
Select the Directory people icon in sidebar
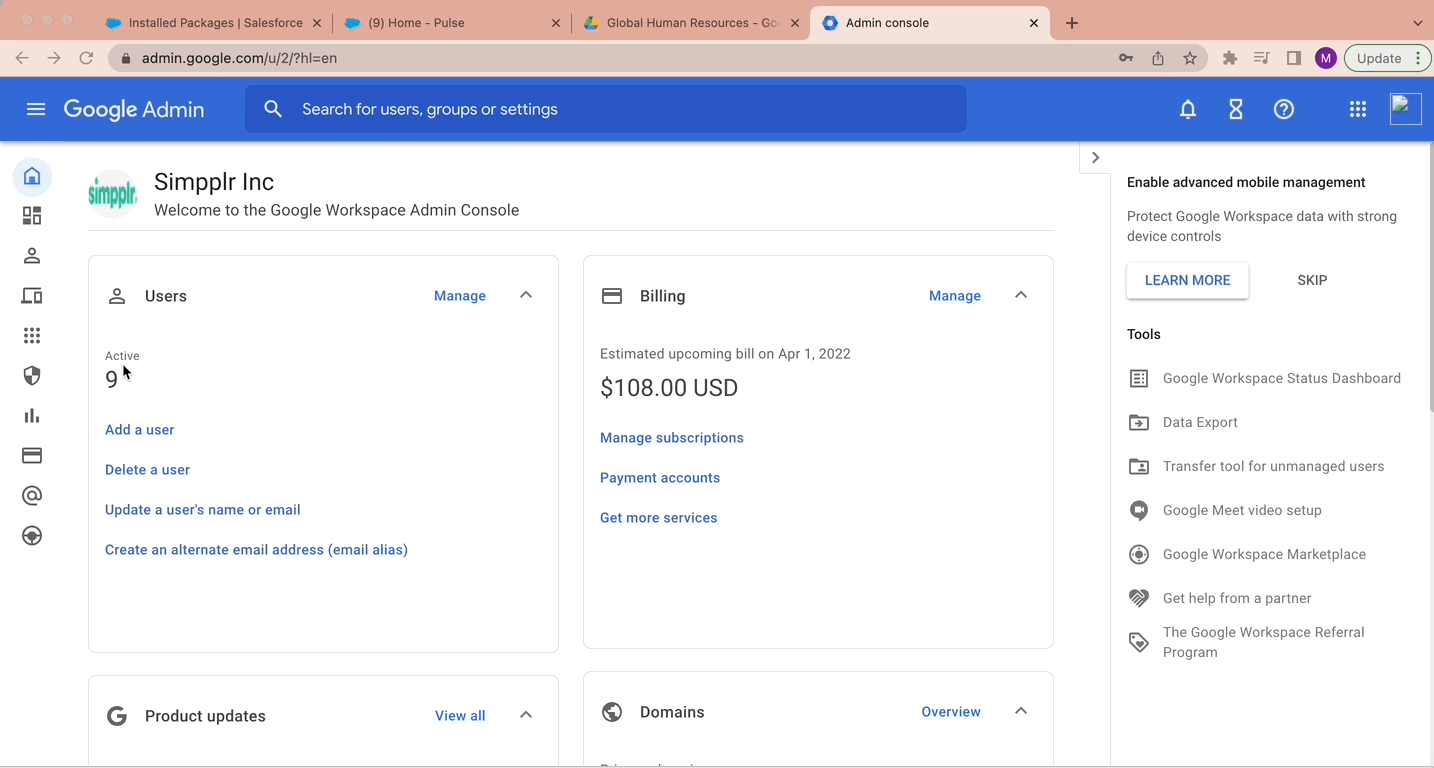pyautogui.click(x=32, y=255)
